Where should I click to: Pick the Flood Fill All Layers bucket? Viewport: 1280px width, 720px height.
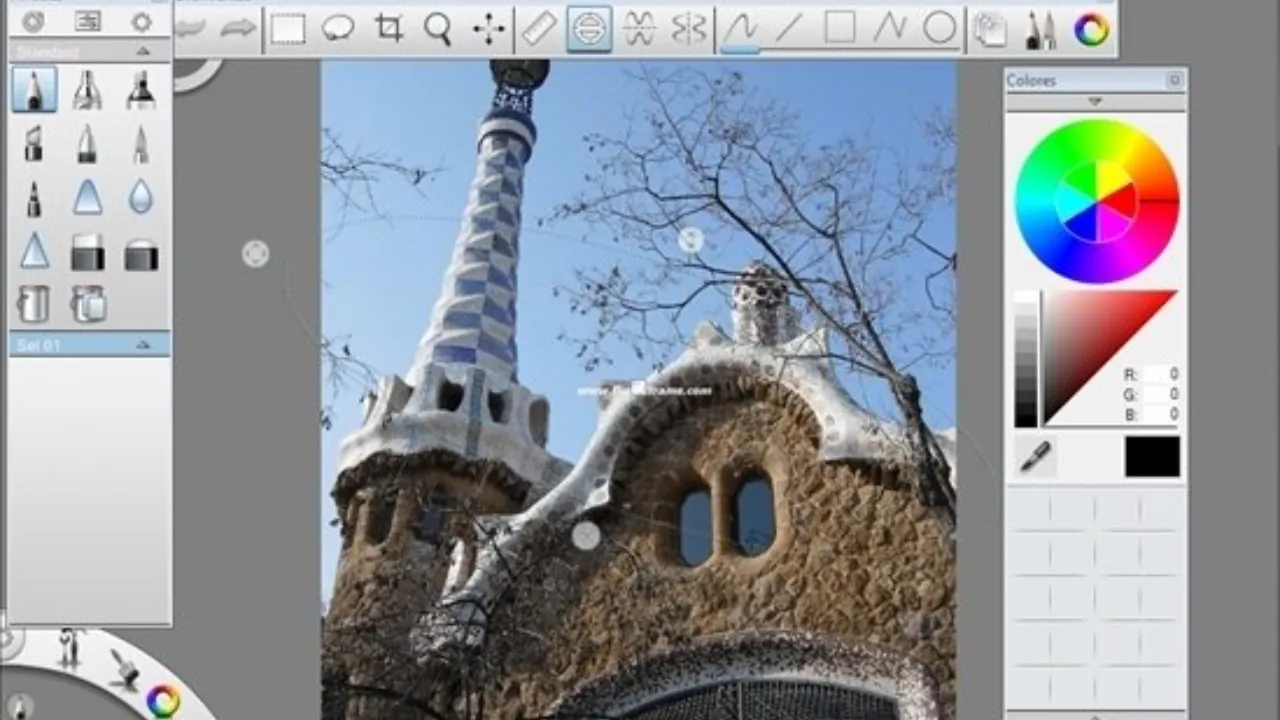tap(88, 304)
